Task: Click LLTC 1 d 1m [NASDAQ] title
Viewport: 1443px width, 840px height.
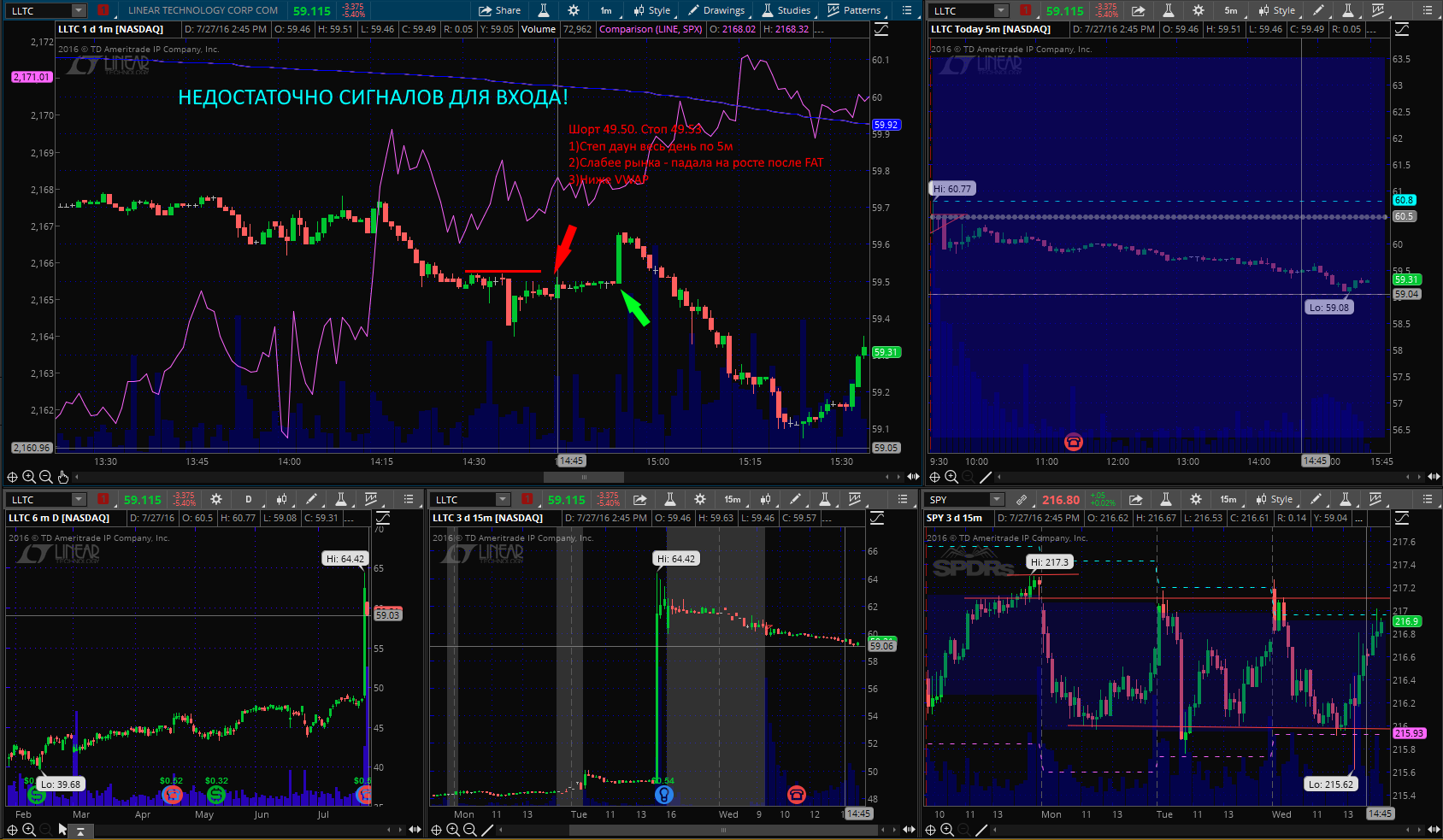Action: [x=110, y=29]
